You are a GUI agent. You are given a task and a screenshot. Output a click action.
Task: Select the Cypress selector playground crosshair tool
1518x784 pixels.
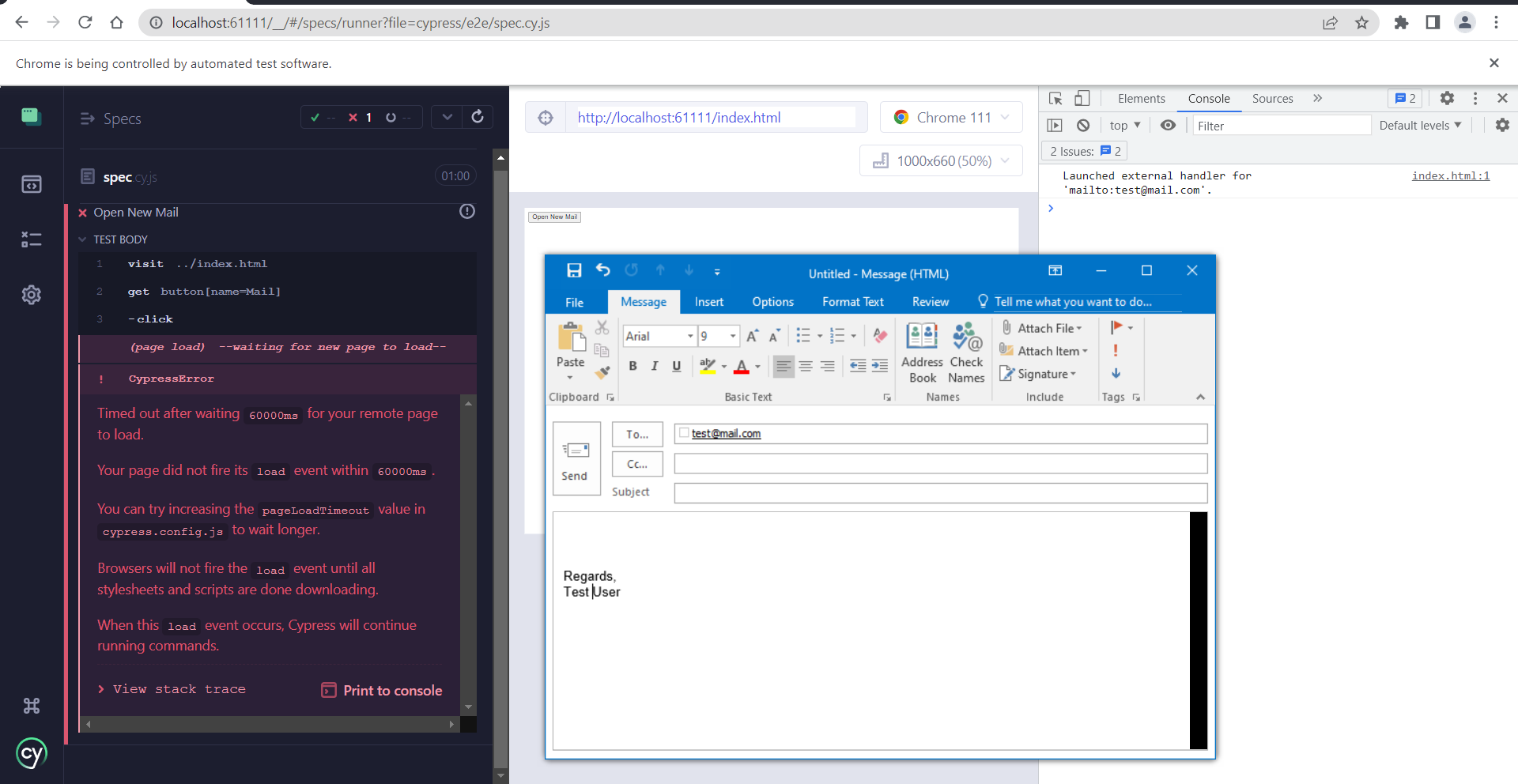[546, 117]
